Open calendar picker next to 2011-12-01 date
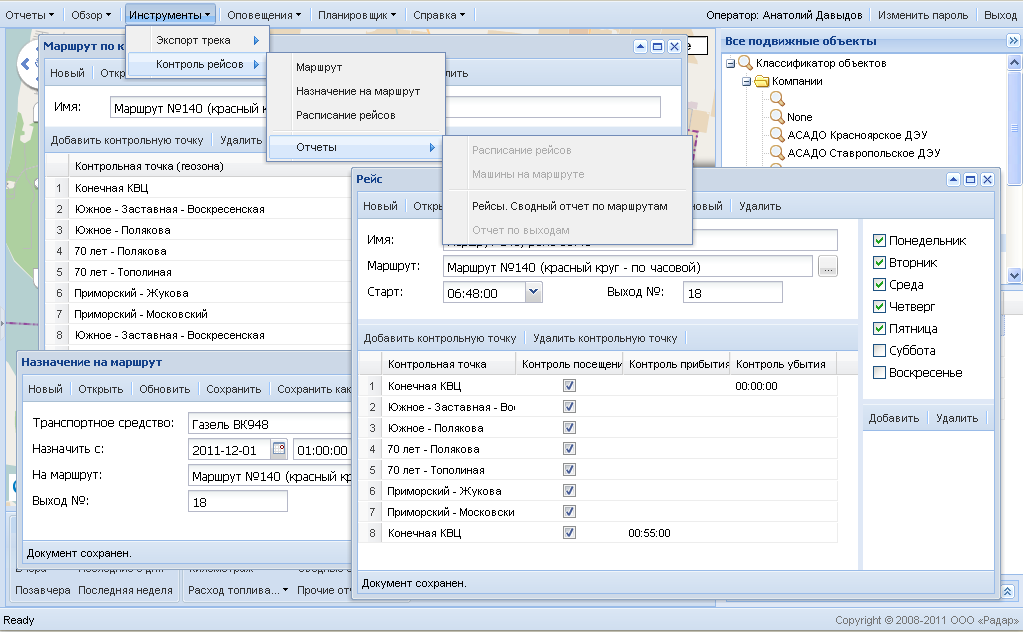1023x632 pixels. (x=279, y=448)
